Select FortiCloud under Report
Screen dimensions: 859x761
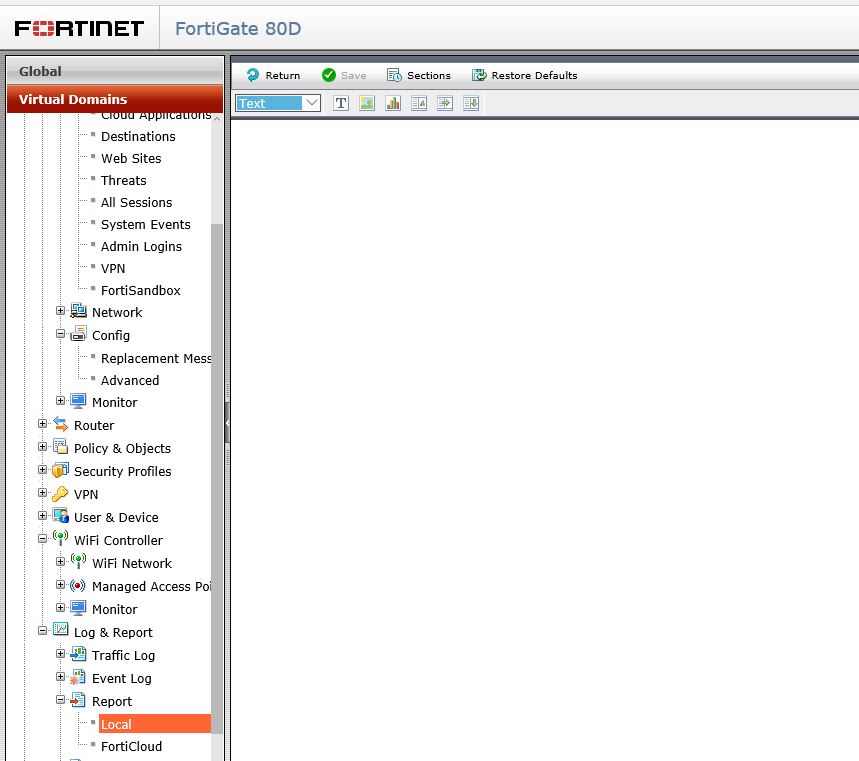click(131, 746)
